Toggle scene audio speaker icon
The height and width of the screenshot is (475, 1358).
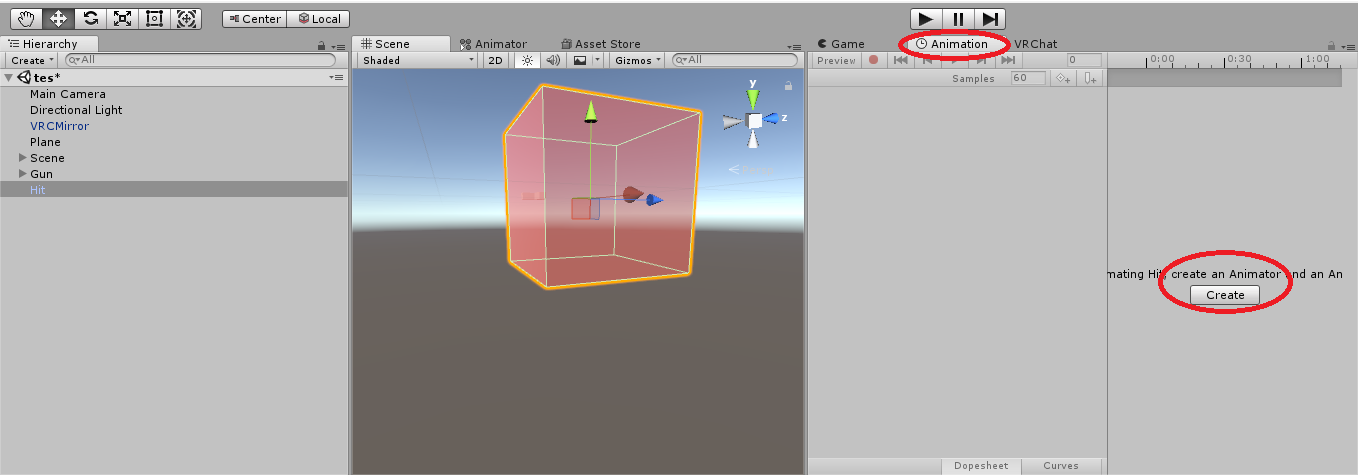click(553, 60)
